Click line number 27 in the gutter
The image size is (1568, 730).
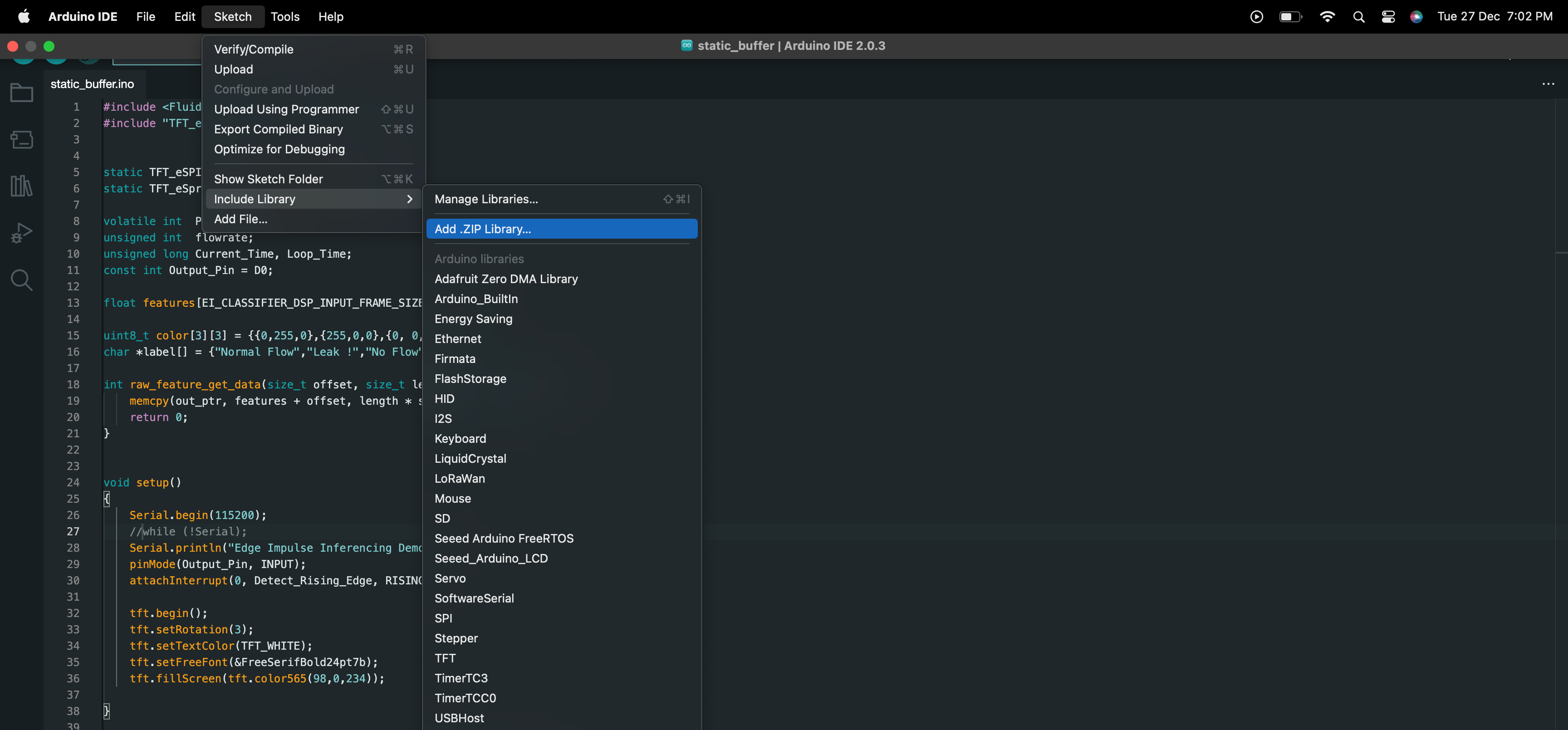coord(73,532)
